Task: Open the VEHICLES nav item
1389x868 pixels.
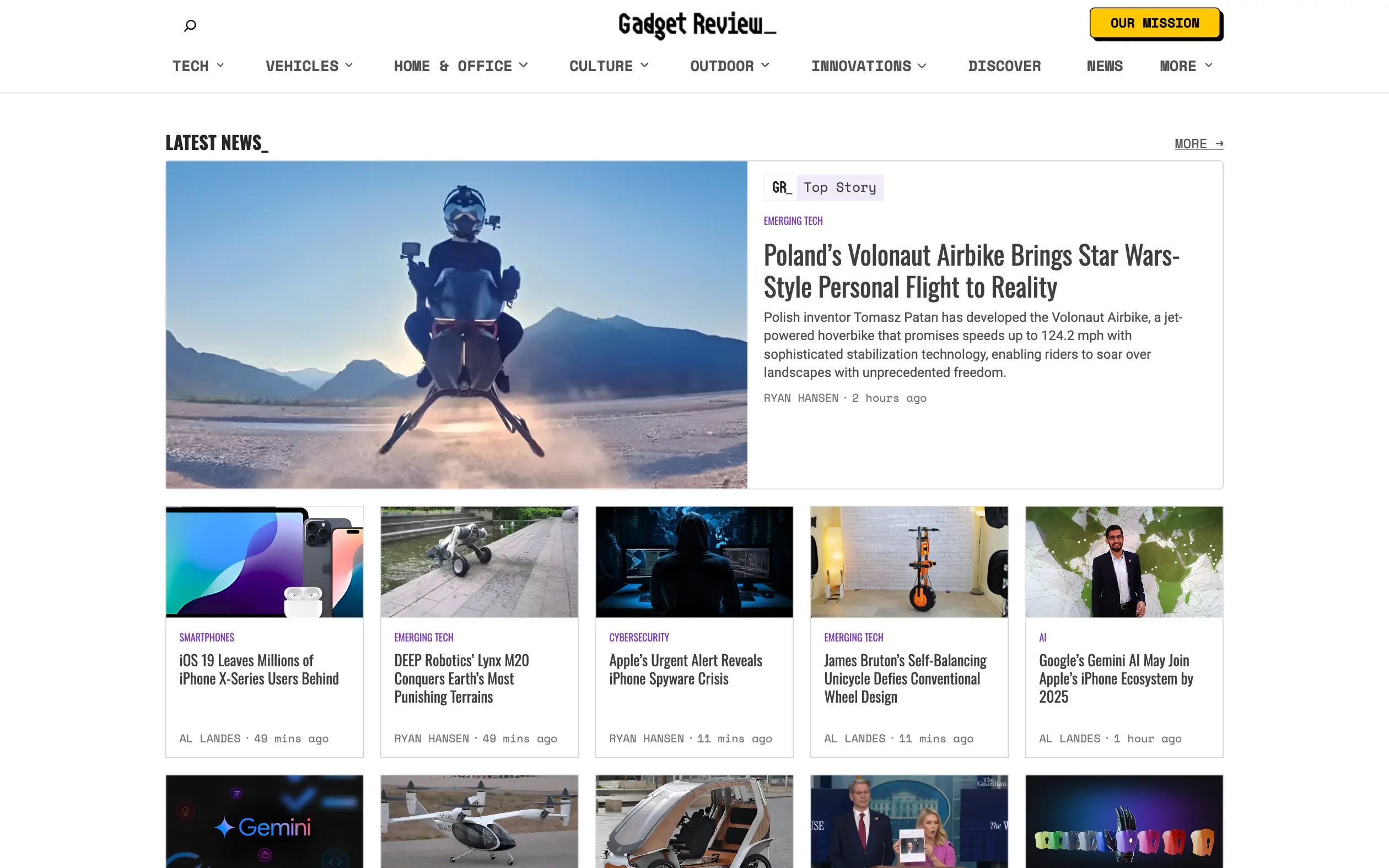Action: (x=302, y=66)
